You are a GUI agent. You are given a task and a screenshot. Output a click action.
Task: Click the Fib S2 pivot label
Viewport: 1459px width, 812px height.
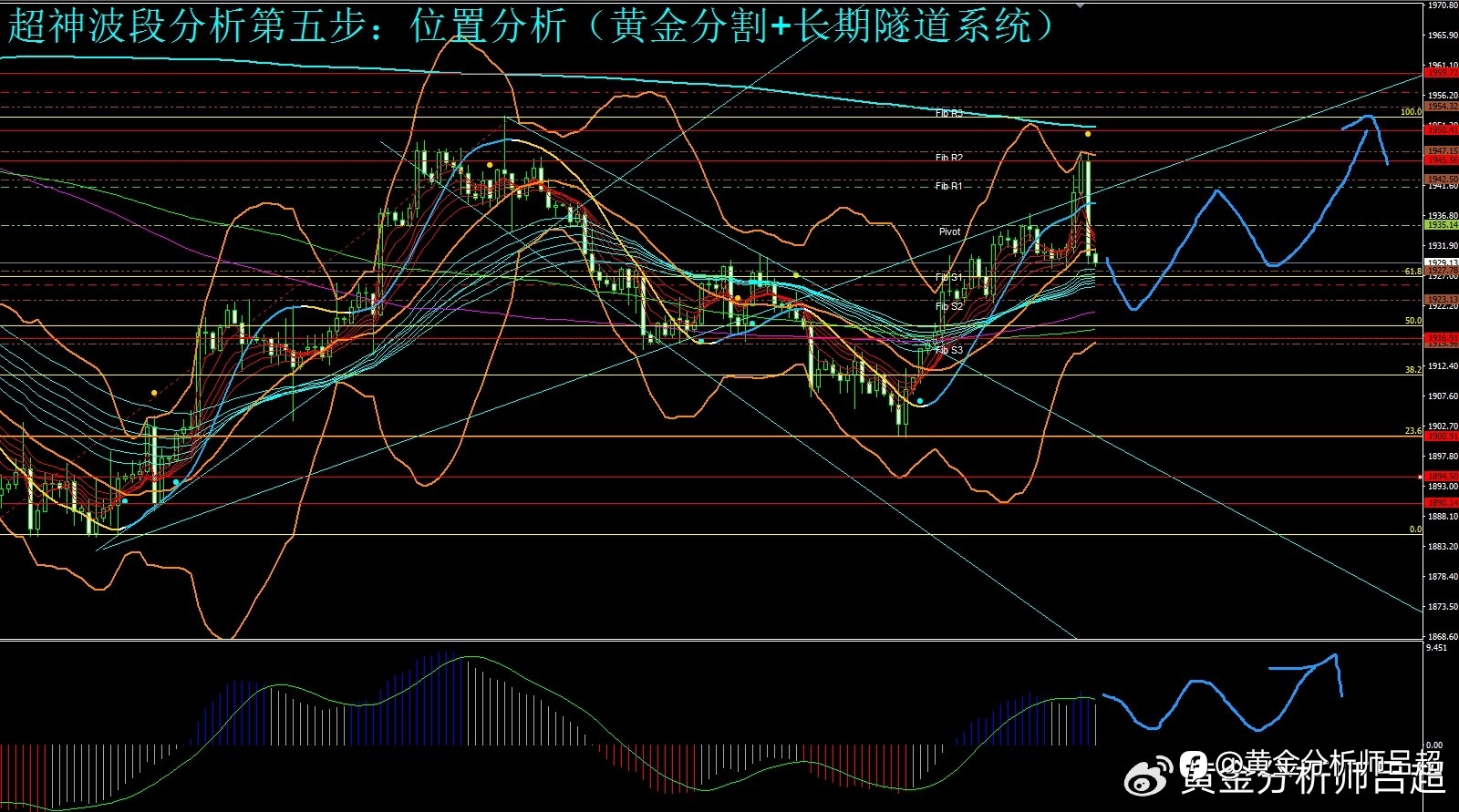[x=949, y=306]
